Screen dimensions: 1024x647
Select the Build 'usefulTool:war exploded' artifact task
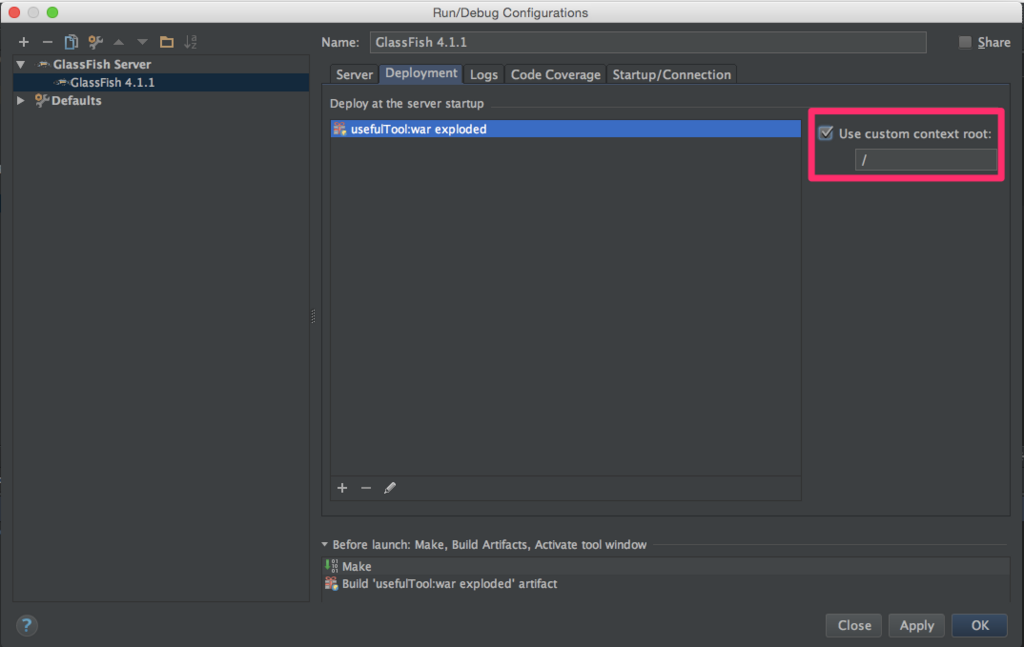(666, 584)
